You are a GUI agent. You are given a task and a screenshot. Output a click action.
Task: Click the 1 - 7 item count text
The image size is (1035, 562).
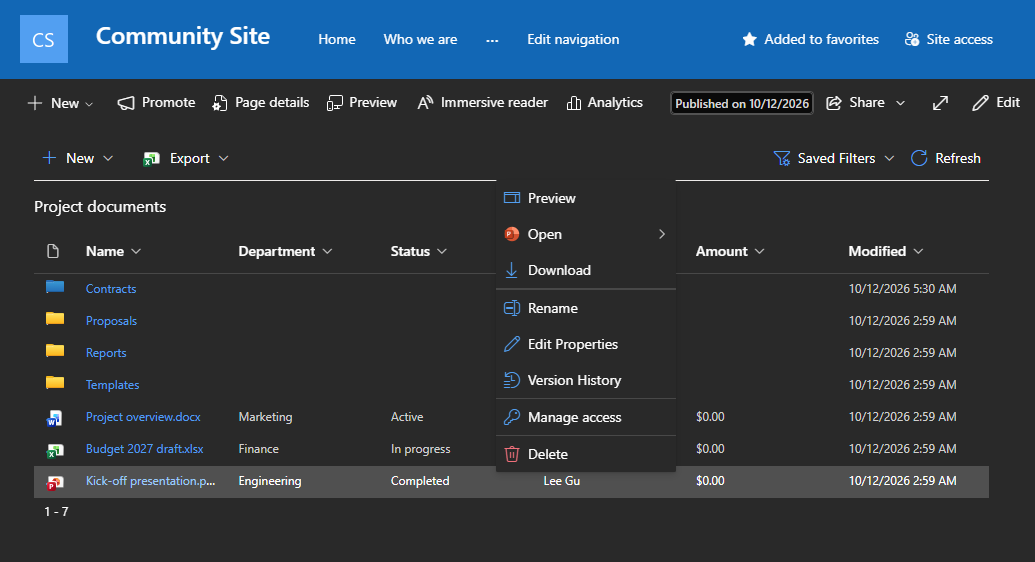tap(56, 512)
